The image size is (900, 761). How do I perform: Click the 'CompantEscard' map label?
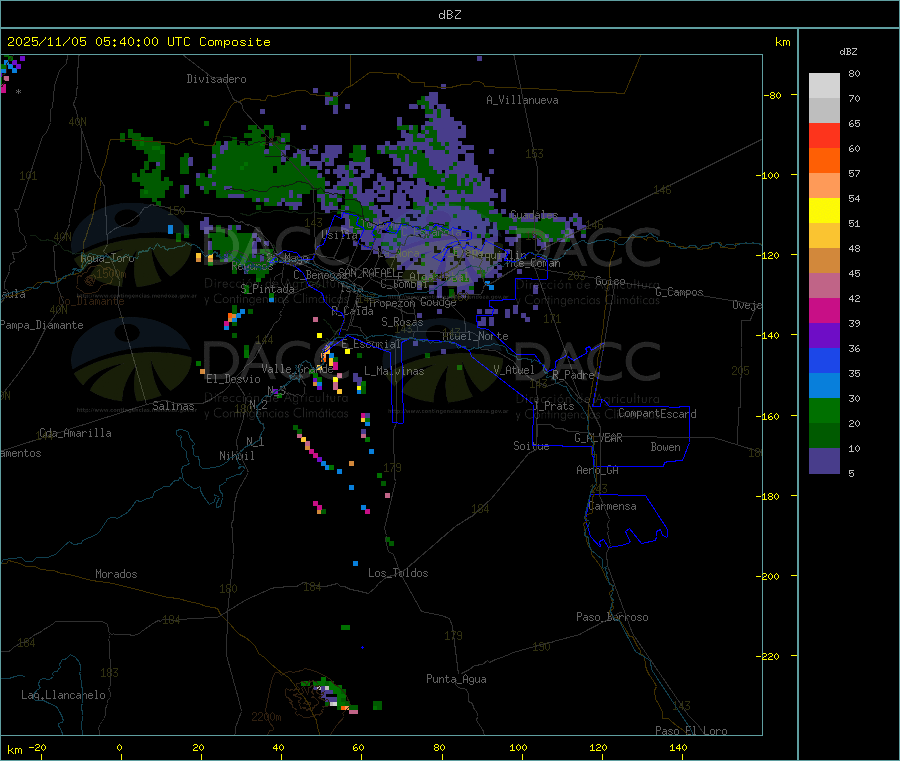tap(657, 414)
